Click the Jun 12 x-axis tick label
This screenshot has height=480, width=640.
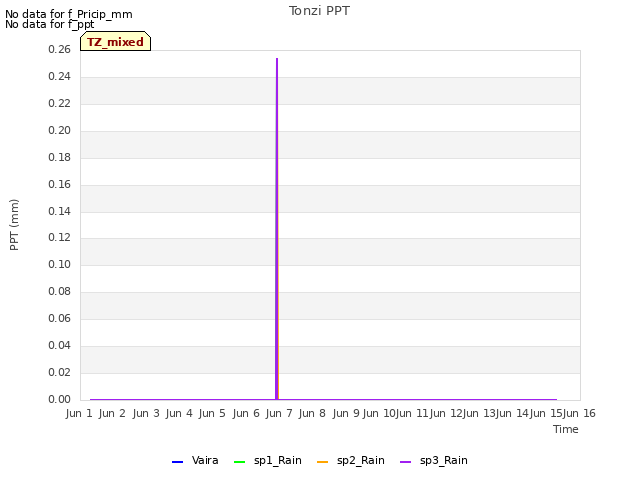point(446,413)
